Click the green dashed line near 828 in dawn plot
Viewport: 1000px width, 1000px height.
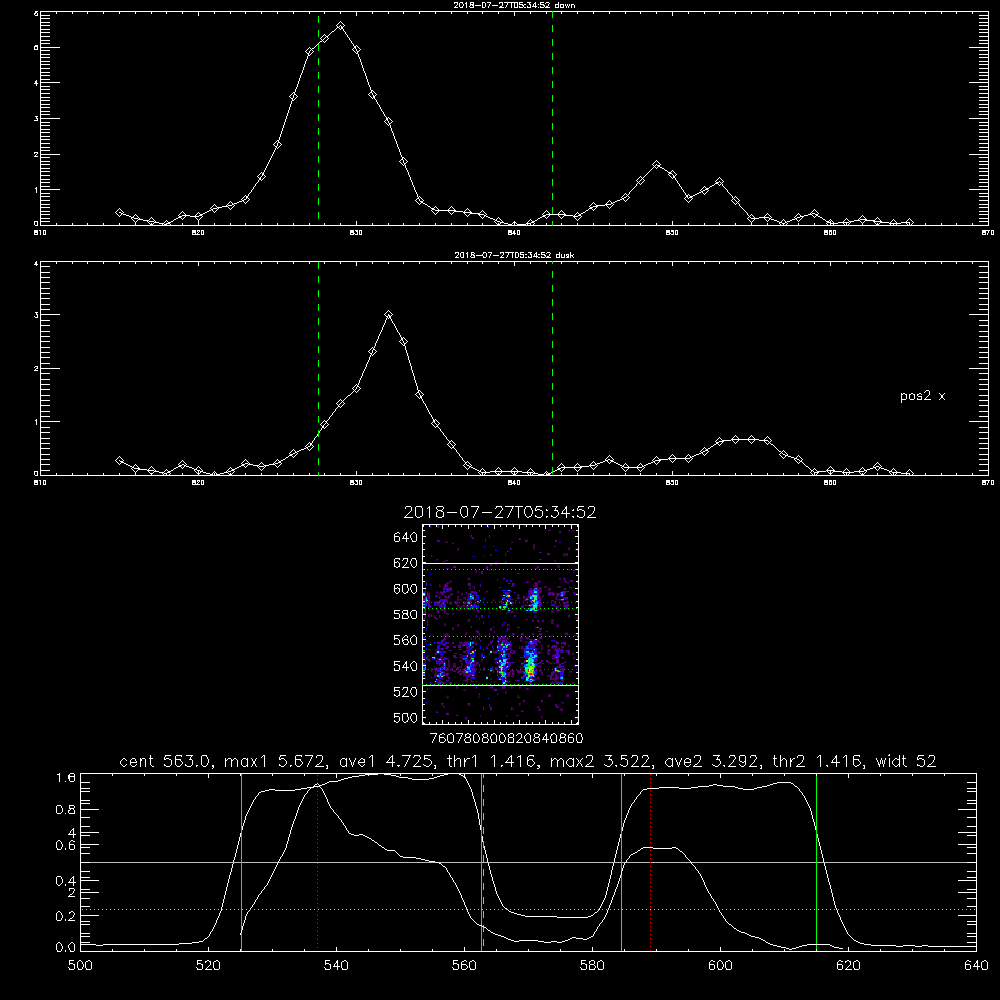click(x=318, y=118)
